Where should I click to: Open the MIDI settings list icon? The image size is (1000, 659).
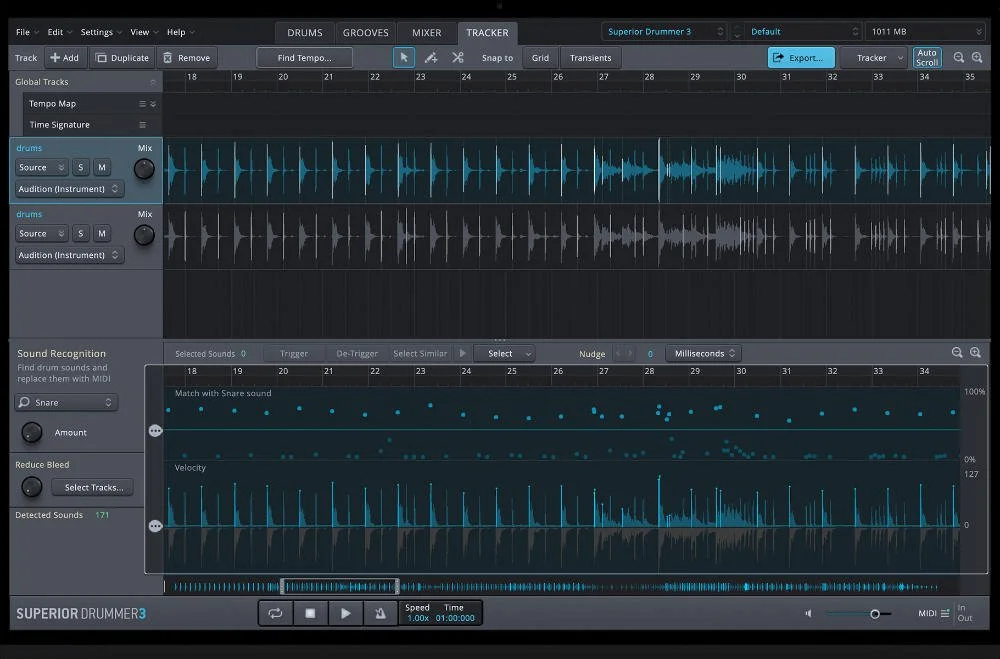[945, 613]
